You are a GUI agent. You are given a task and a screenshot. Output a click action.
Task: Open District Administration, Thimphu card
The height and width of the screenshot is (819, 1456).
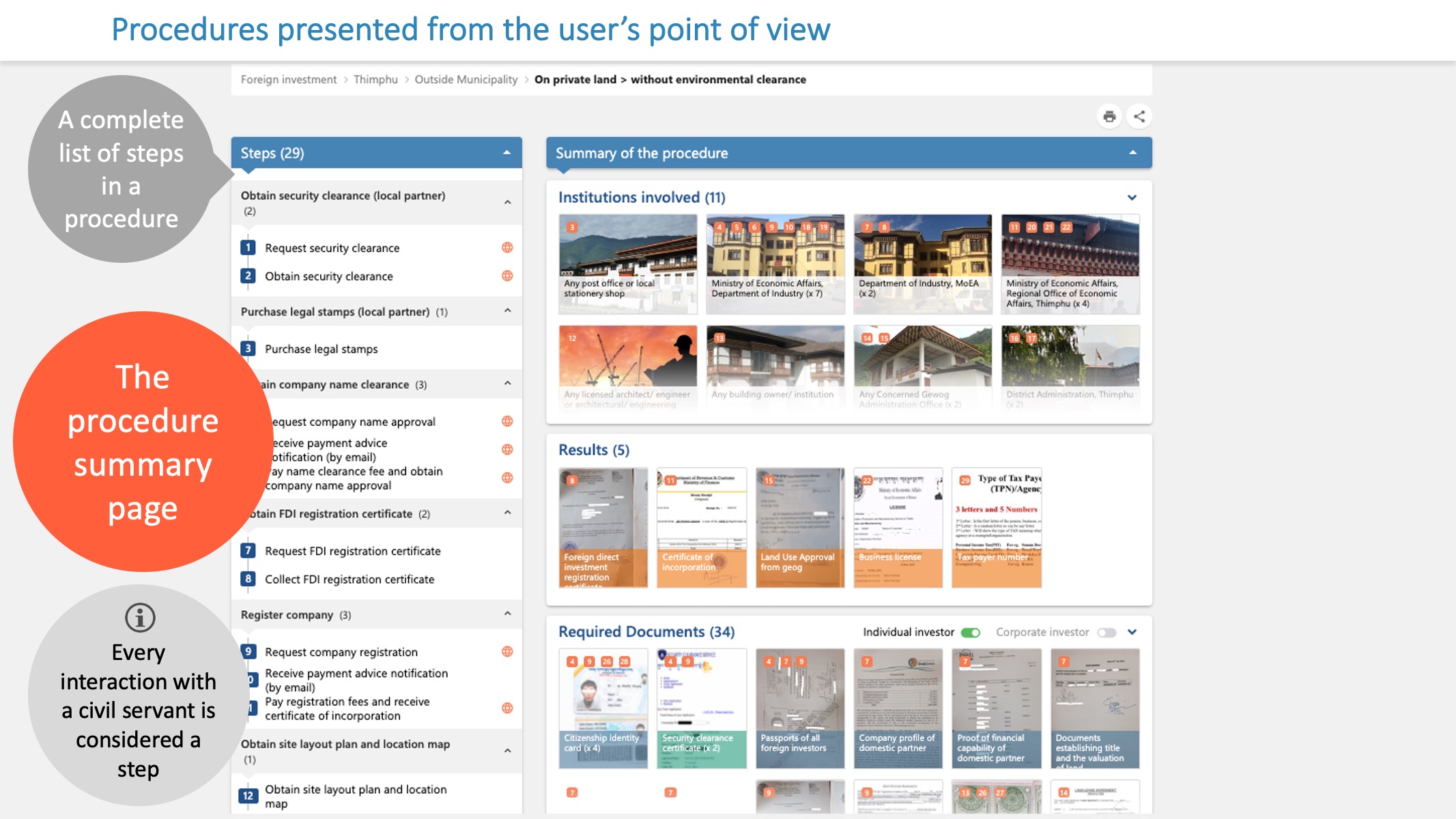click(1070, 368)
